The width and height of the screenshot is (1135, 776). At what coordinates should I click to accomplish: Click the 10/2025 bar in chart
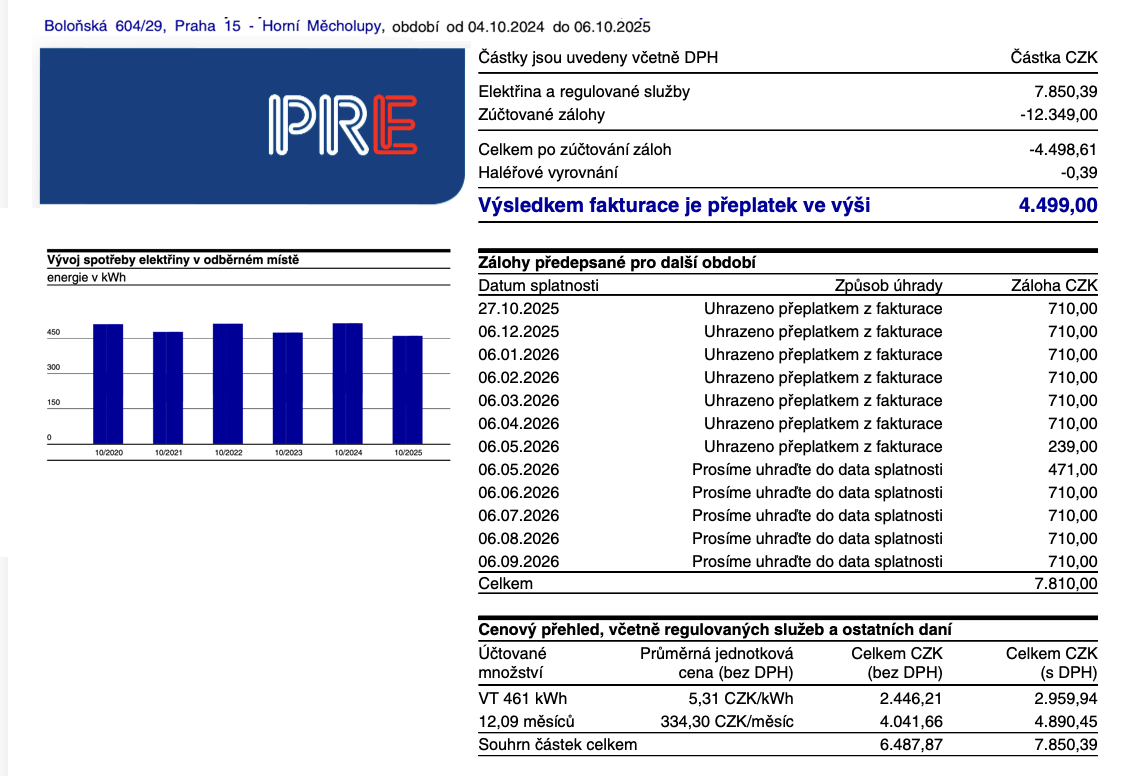point(408,390)
